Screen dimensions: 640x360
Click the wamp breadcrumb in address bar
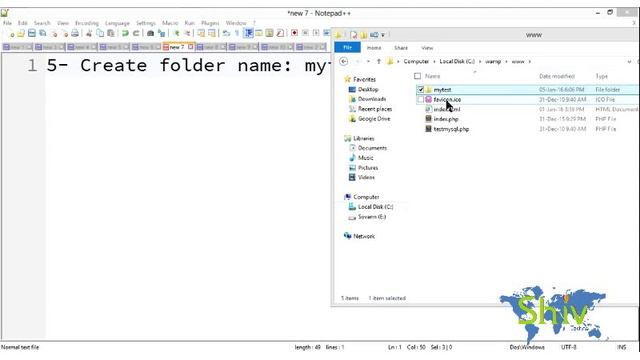(x=493, y=62)
